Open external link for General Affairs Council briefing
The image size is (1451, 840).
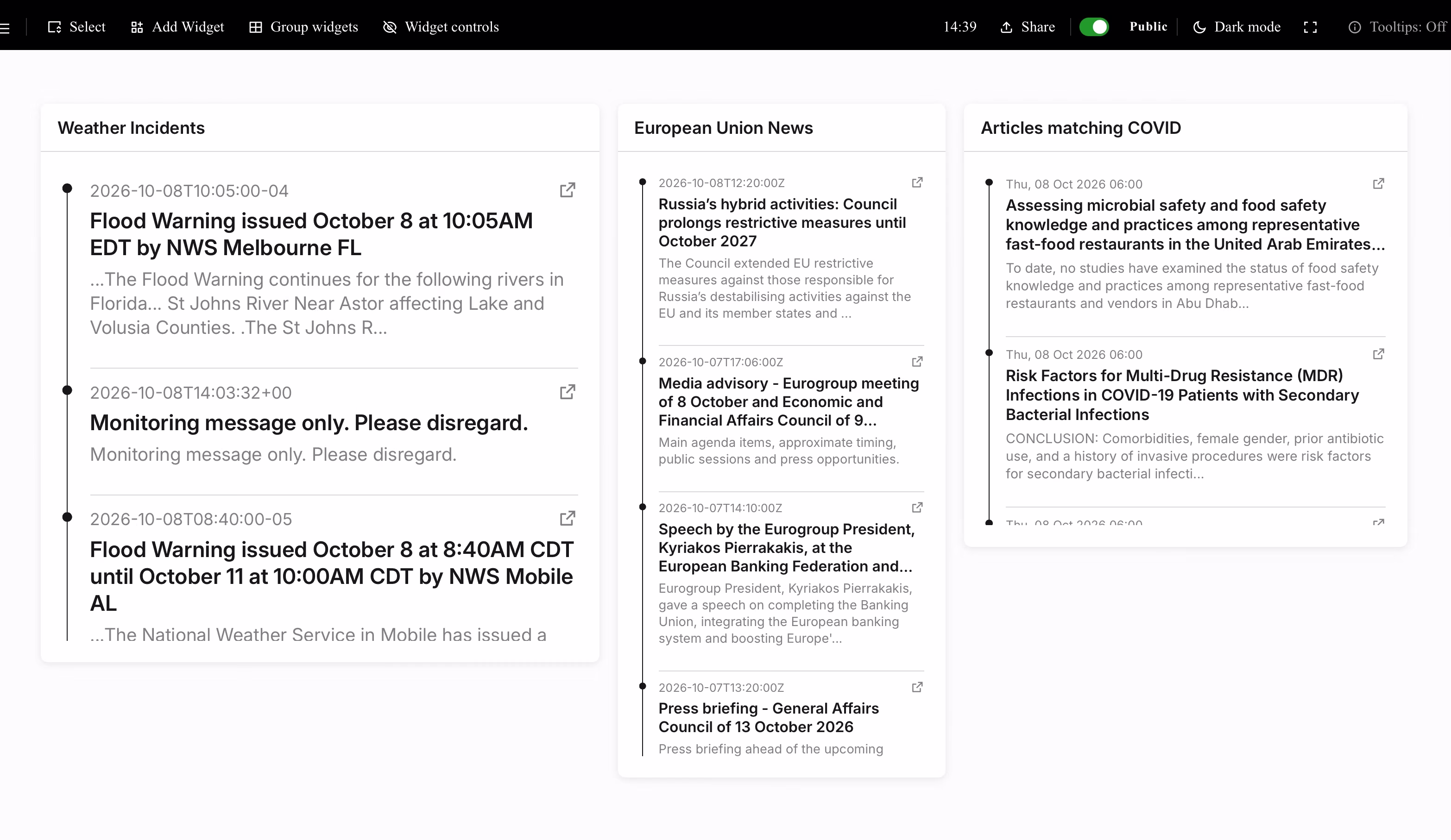pos(917,687)
